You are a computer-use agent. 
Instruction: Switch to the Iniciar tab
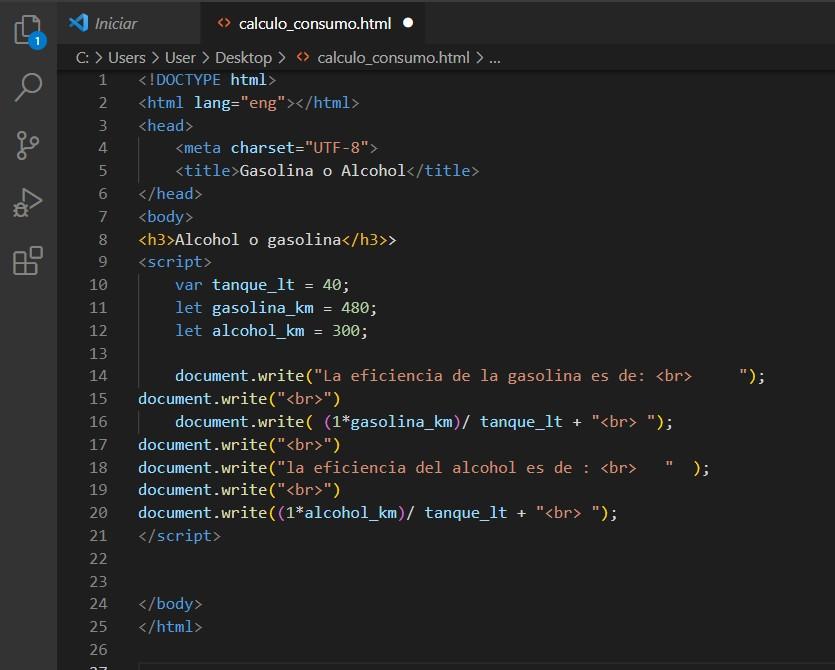[x=128, y=23]
